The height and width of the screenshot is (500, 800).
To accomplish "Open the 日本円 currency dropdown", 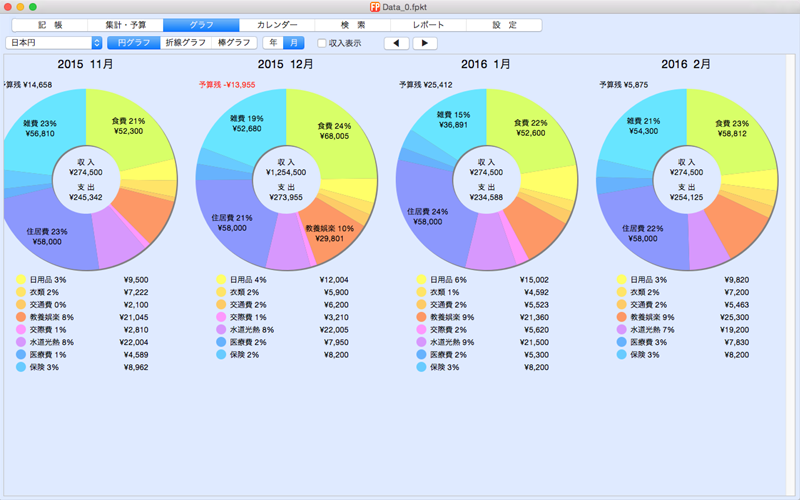I will coord(54,43).
